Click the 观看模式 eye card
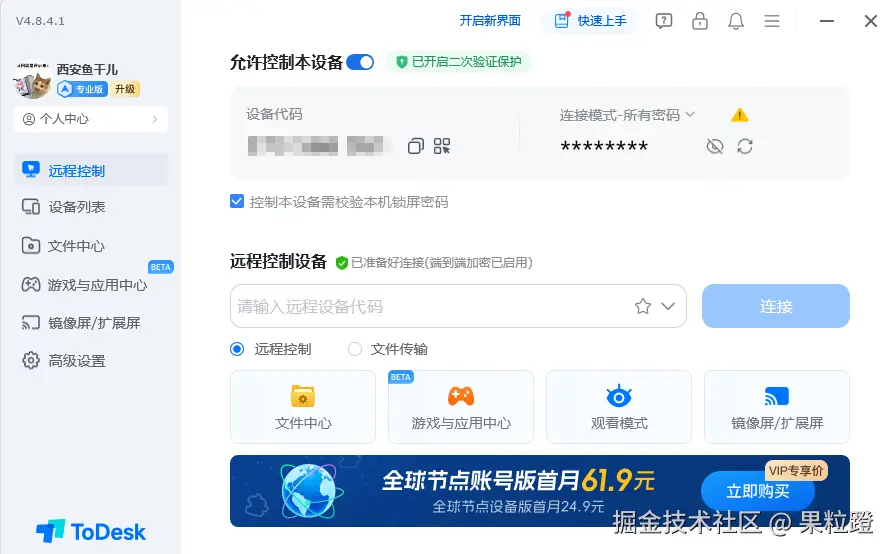This screenshot has width=891, height=554. point(619,407)
